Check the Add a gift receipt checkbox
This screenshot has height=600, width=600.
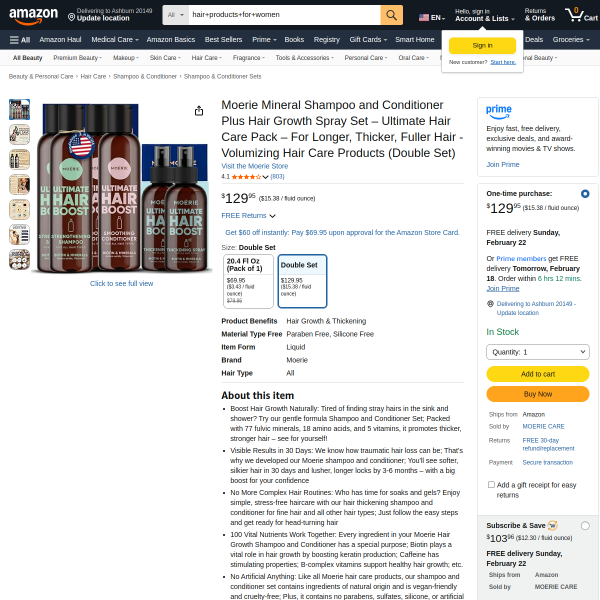click(x=491, y=484)
